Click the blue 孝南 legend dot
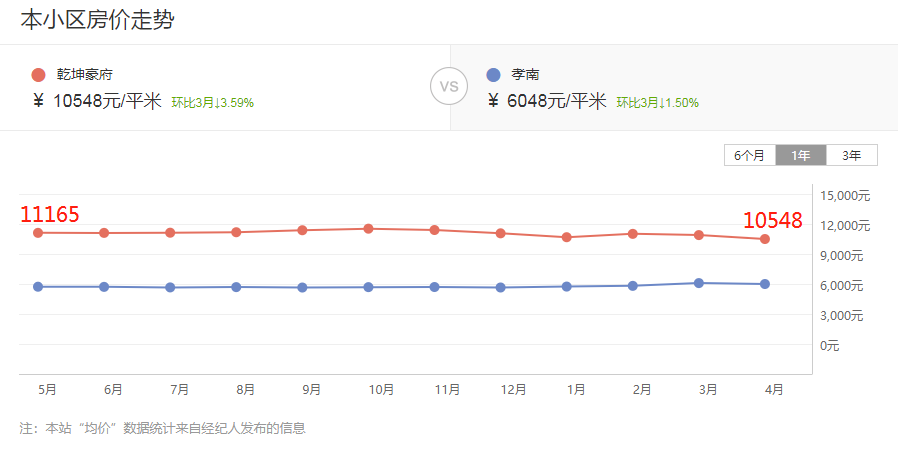Image resolution: width=898 pixels, height=451 pixels. click(x=492, y=74)
